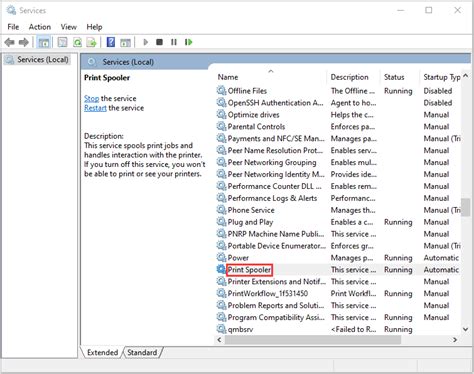Click the Stop Service square button
This screenshot has height=374, width=474.
159,42
